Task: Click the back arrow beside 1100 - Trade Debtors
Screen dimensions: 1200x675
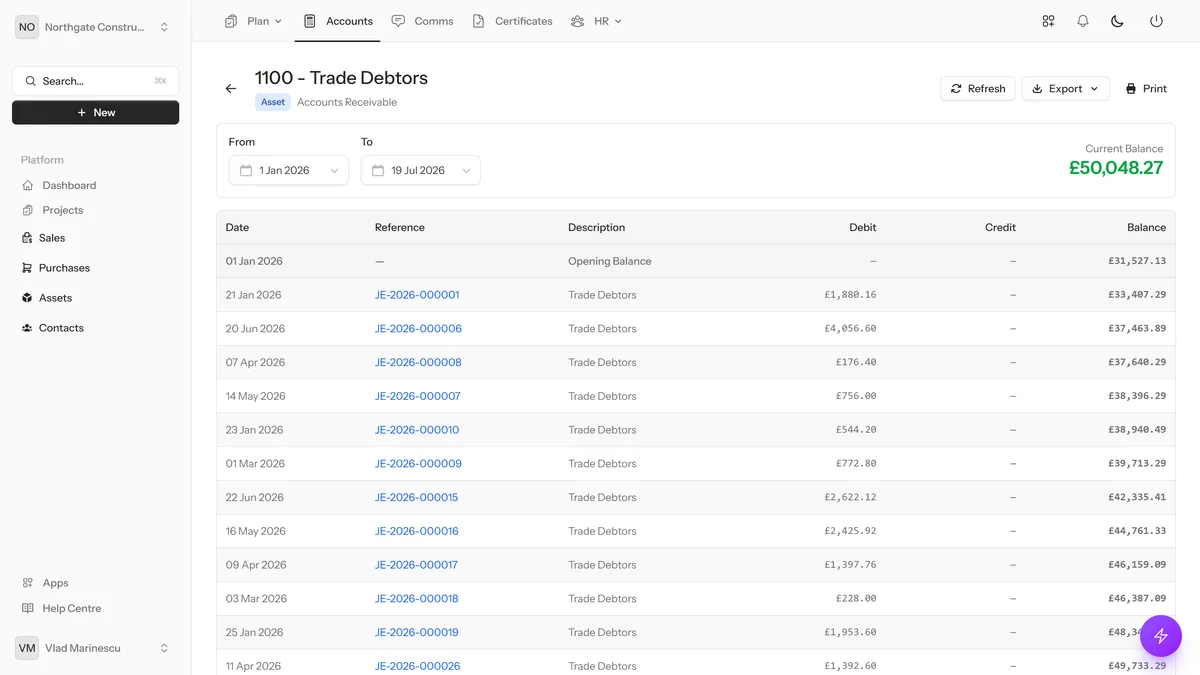Action: (x=231, y=89)
